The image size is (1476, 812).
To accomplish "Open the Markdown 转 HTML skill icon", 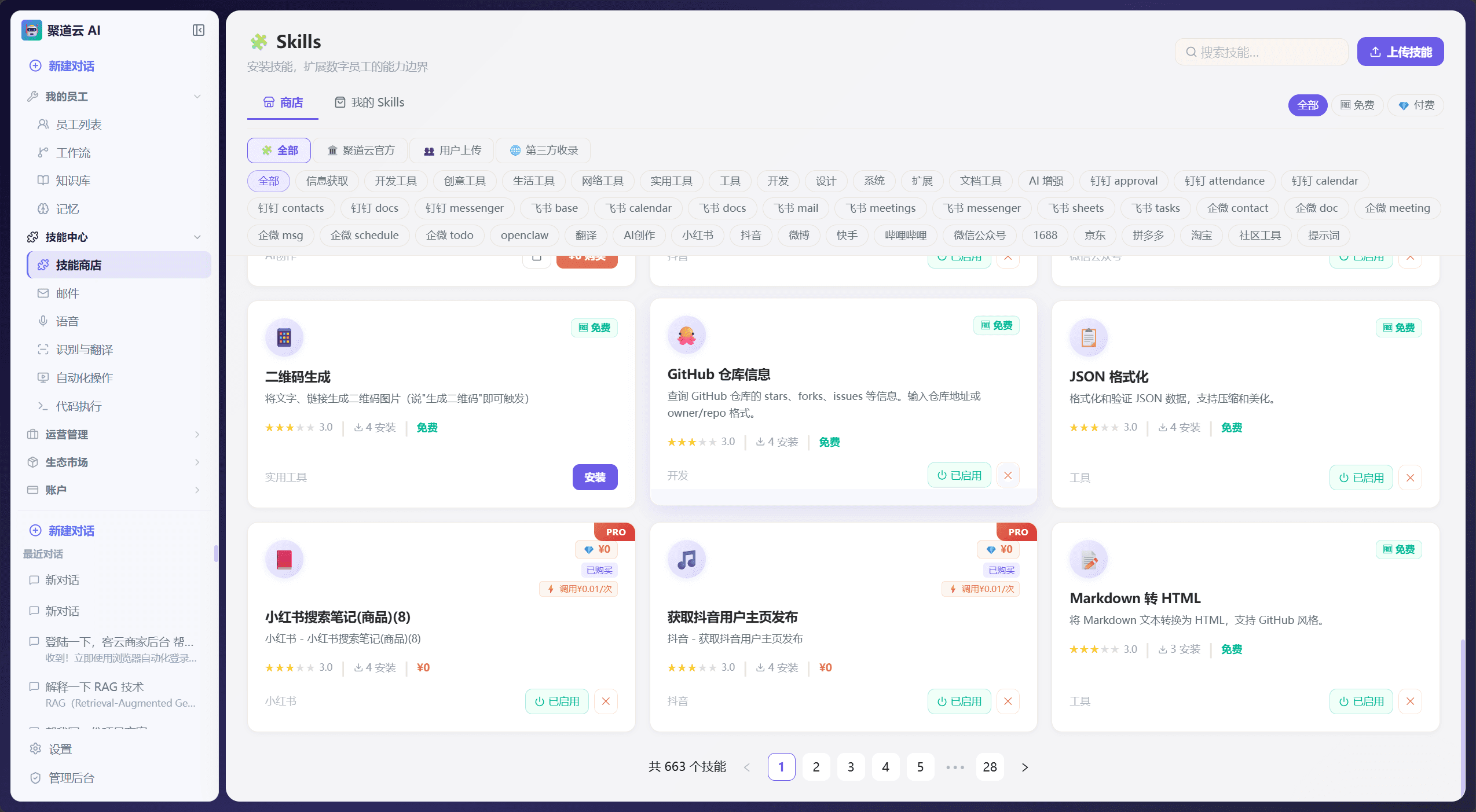I will tap(1088, 559).
